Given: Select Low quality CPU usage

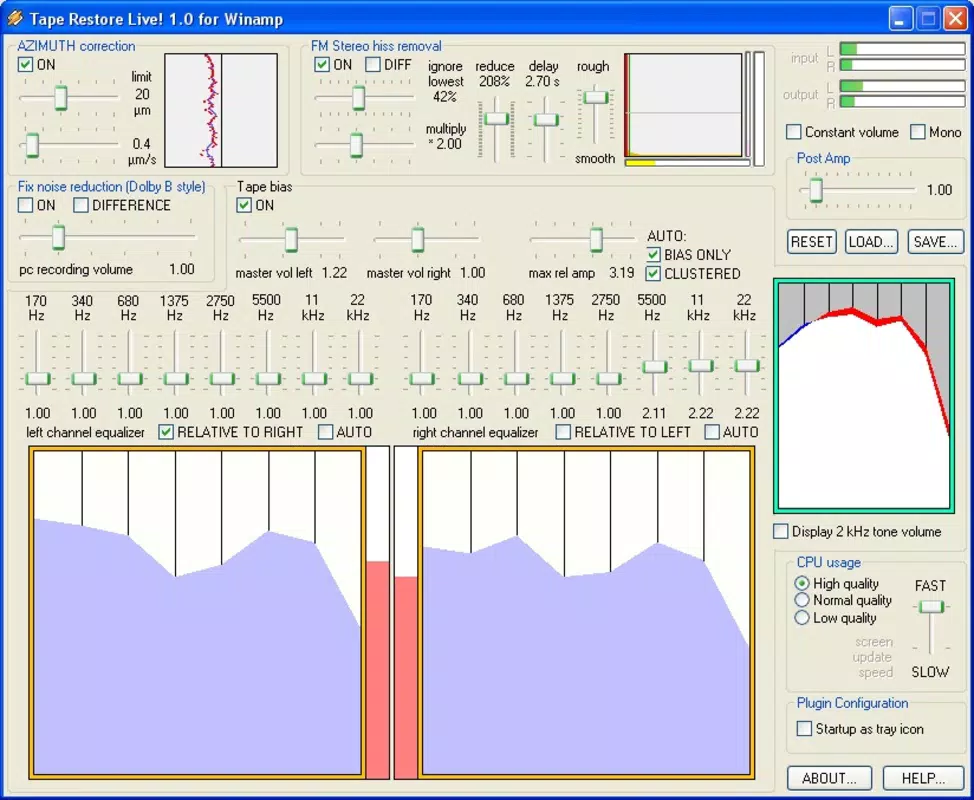Looking at the screenshot, I should point(802,618).
